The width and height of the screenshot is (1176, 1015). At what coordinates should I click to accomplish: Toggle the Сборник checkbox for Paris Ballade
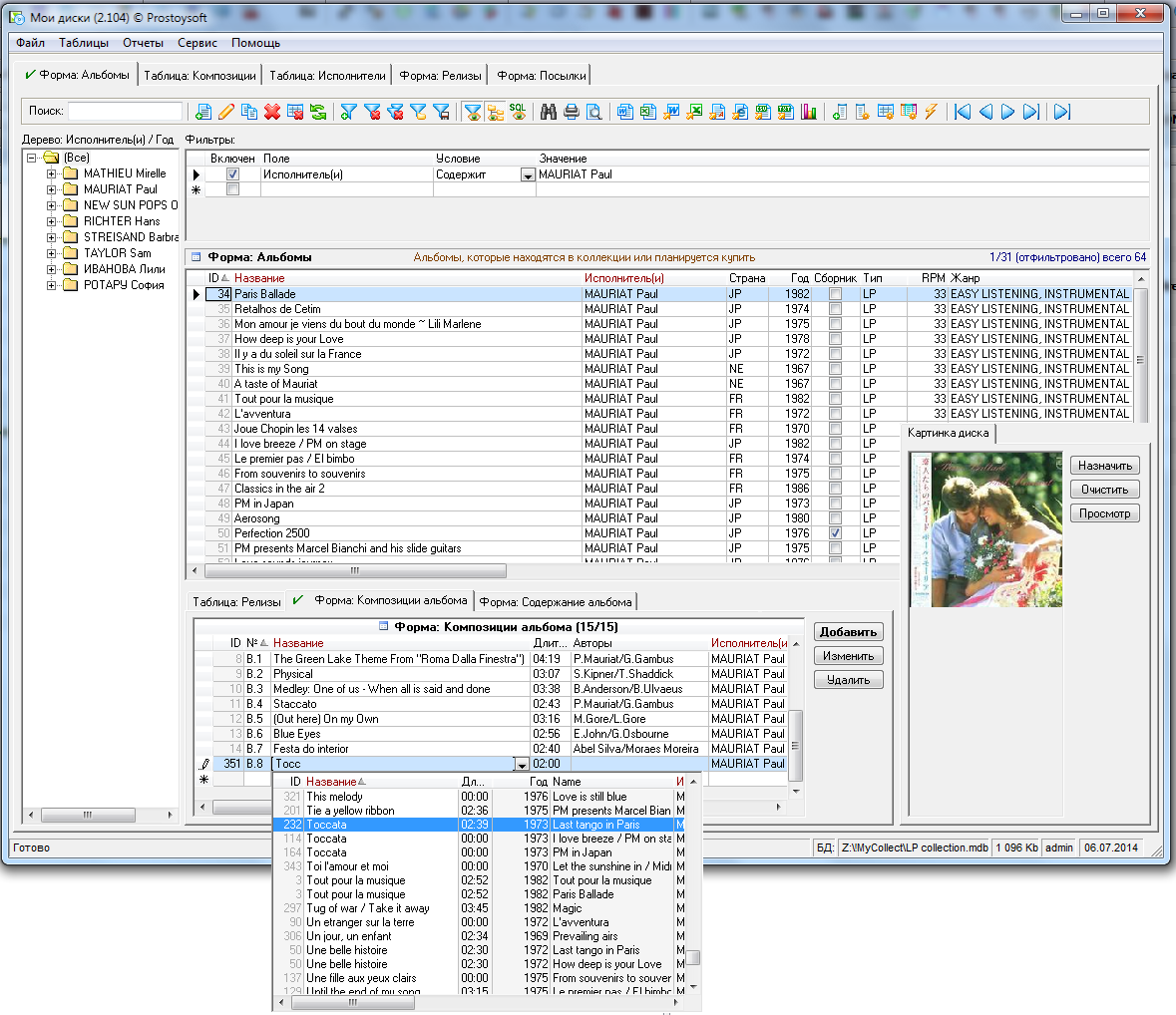835,294
